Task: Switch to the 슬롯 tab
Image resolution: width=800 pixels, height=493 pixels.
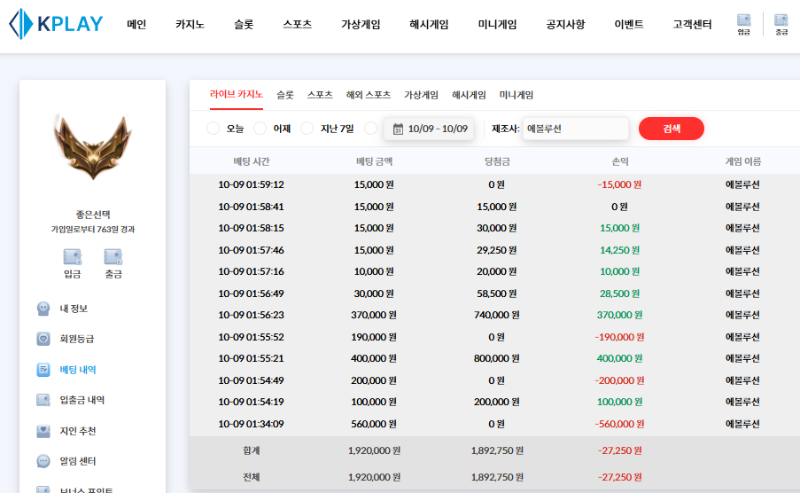Action: tap(285, 95)
